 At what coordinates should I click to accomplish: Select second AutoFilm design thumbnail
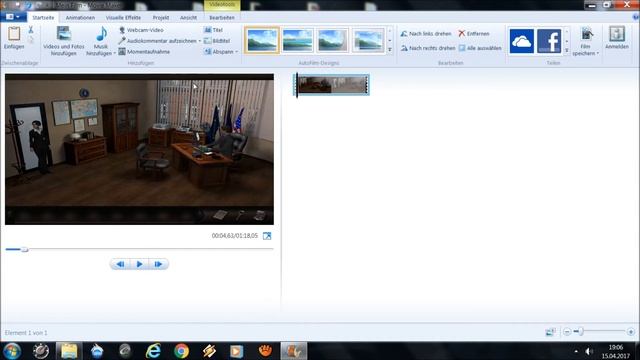(x=298, y=40)
